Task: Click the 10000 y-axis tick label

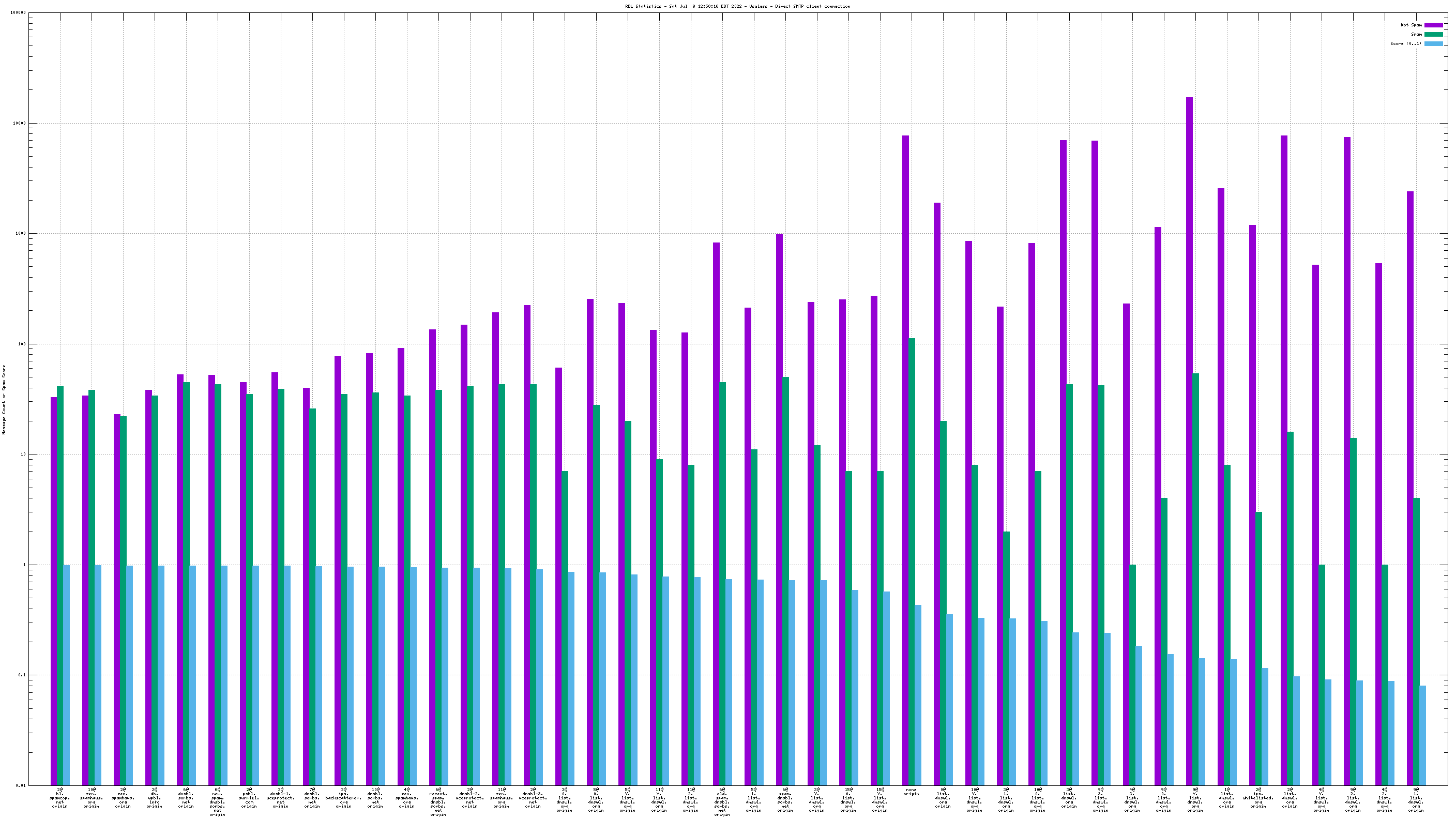Action: point(19,123)
